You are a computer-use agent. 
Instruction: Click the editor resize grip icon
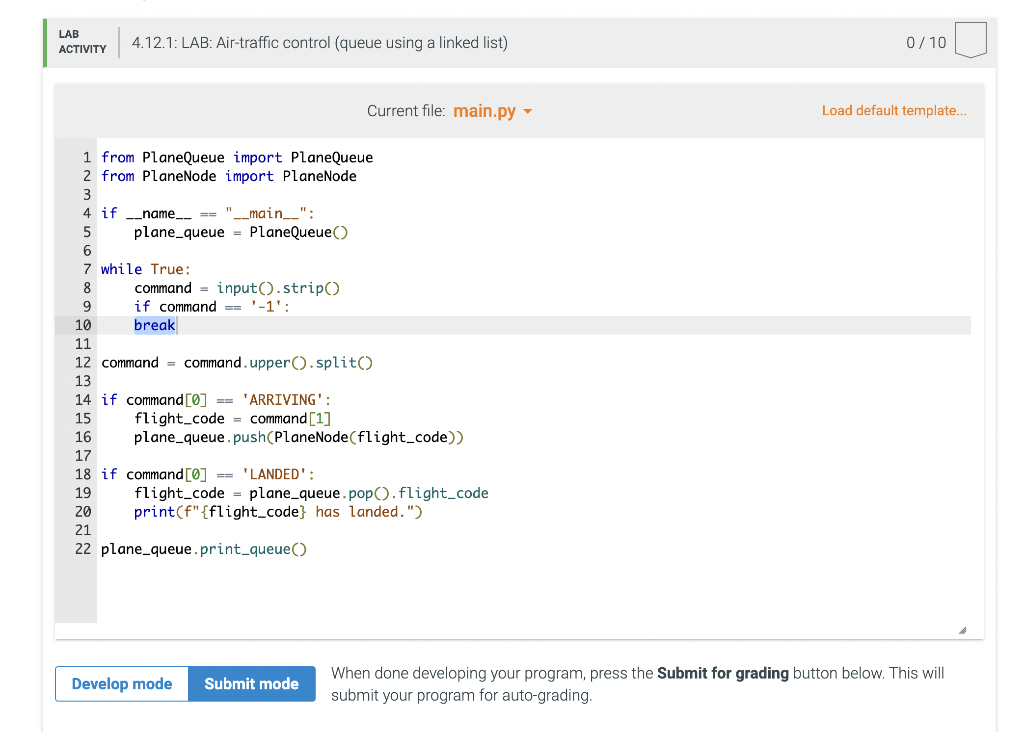tap(963, 627)
